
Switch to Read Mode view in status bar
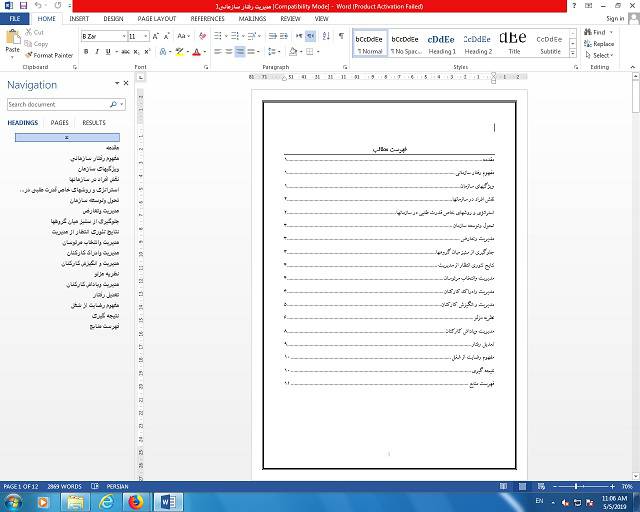click(x=504, y=486)
